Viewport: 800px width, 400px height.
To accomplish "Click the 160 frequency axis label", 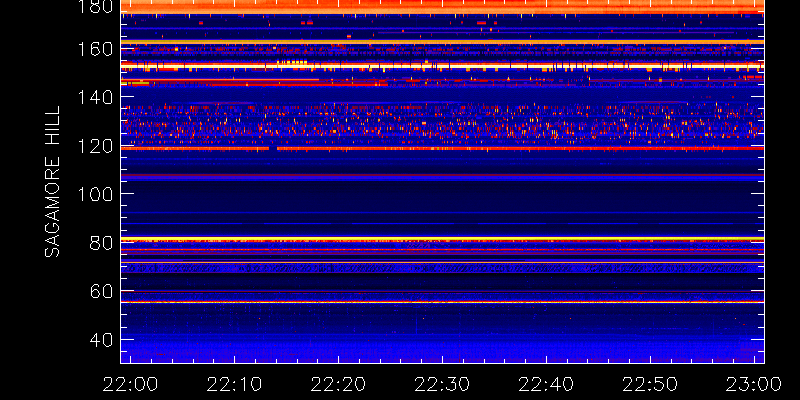I will coord(95,49).
